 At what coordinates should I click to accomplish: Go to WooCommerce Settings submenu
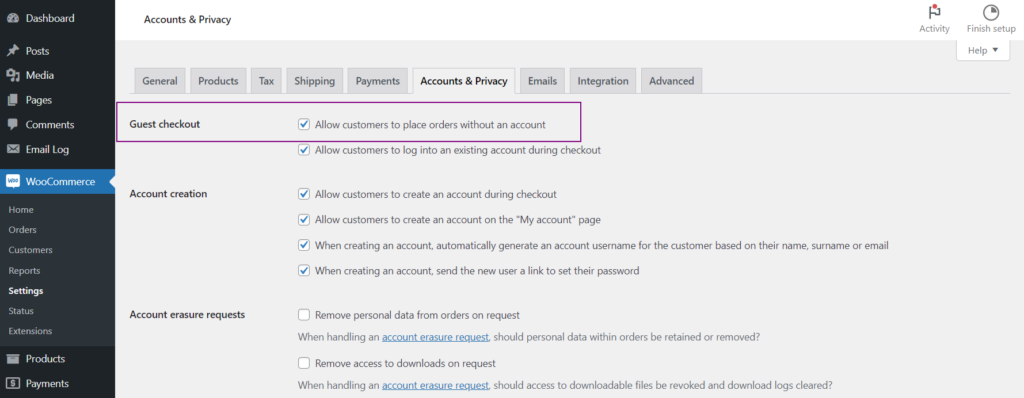pyautogui.click(x=25, y=291)
